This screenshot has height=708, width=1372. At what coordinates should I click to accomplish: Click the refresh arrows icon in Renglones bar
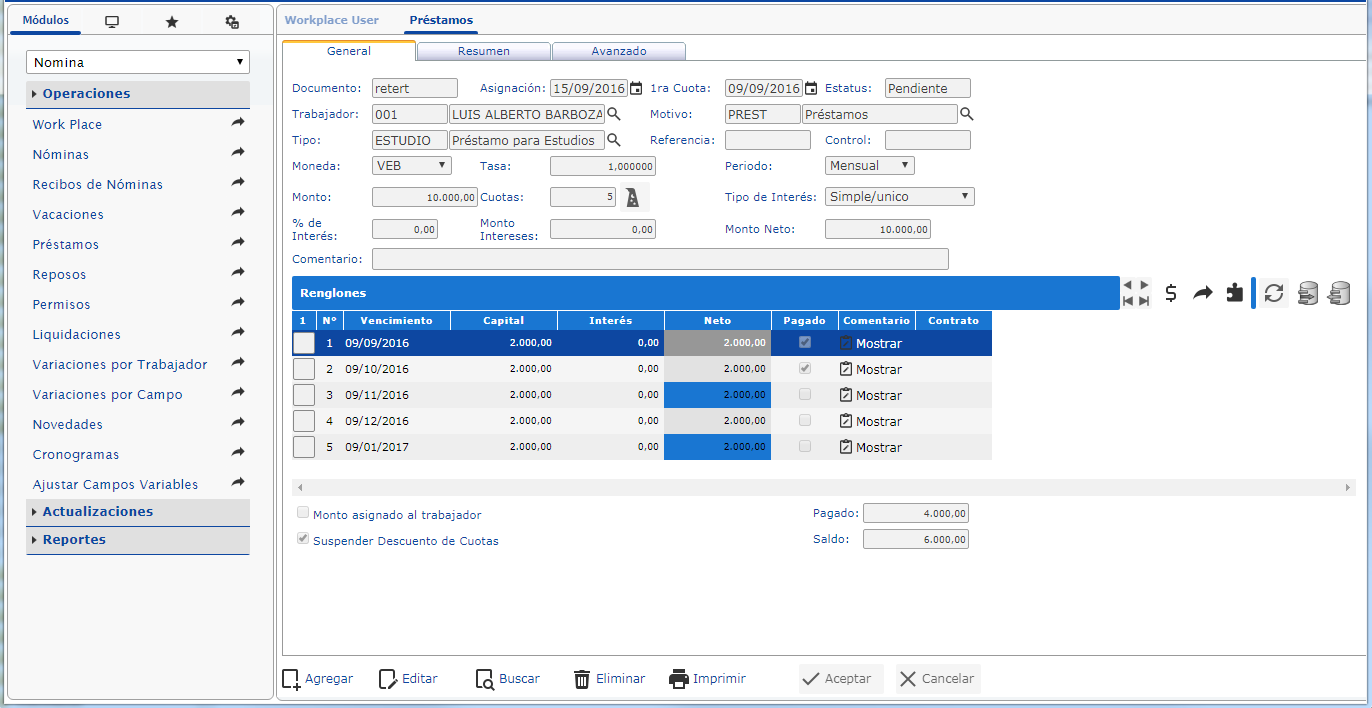click(1273, 293)
